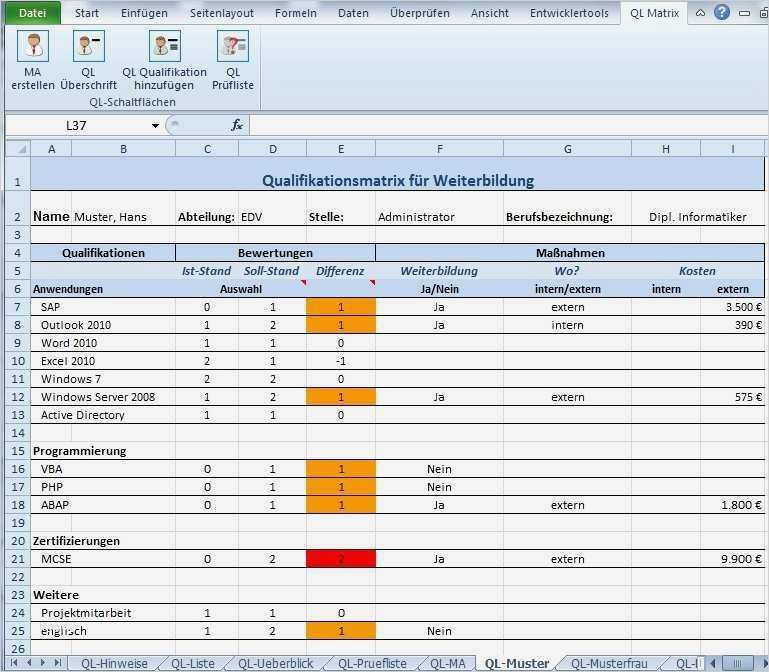The image size is (769, 672).
Task: Click the 9.900 € cost cell
Action: [x=733, y=559]
